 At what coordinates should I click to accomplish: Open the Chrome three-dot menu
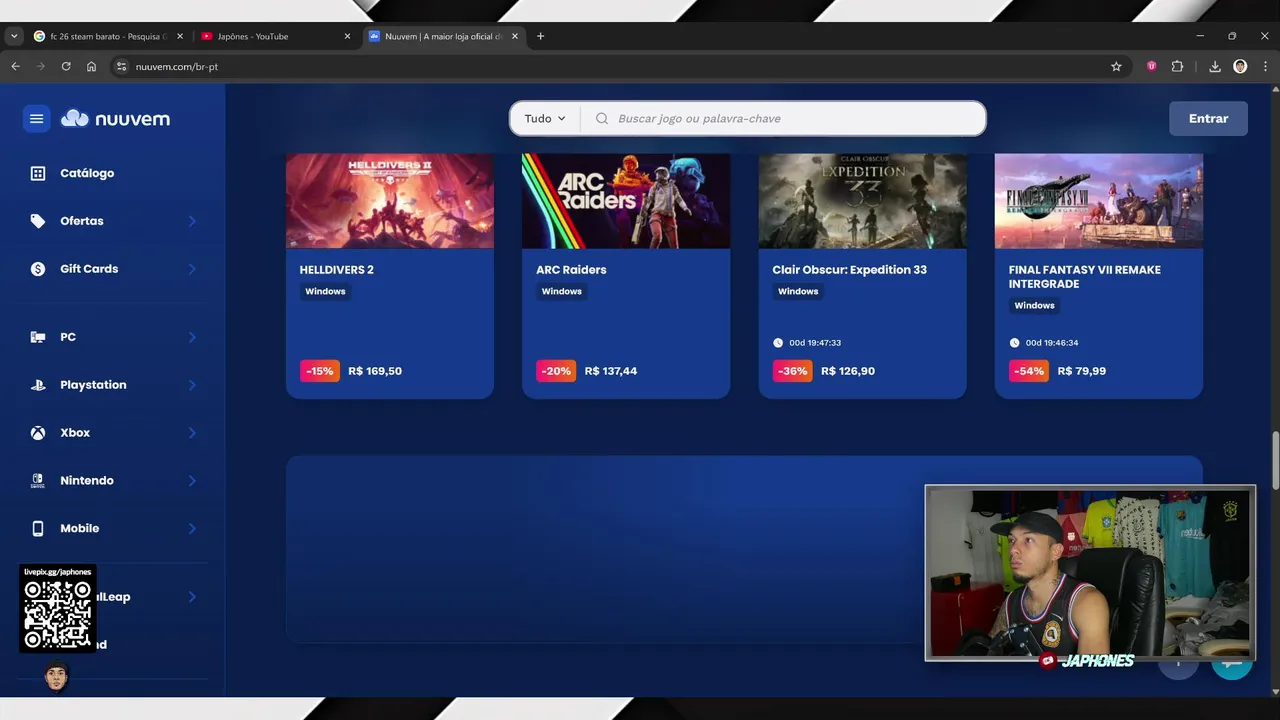tap(1264, 66)
